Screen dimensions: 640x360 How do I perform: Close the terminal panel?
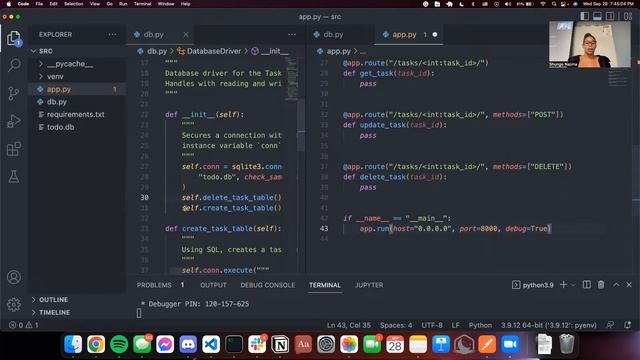pyautogui.click(x=629, y=285)
